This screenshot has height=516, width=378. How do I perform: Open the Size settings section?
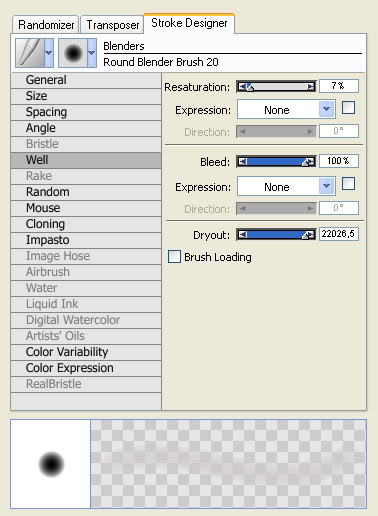[86, 96]
